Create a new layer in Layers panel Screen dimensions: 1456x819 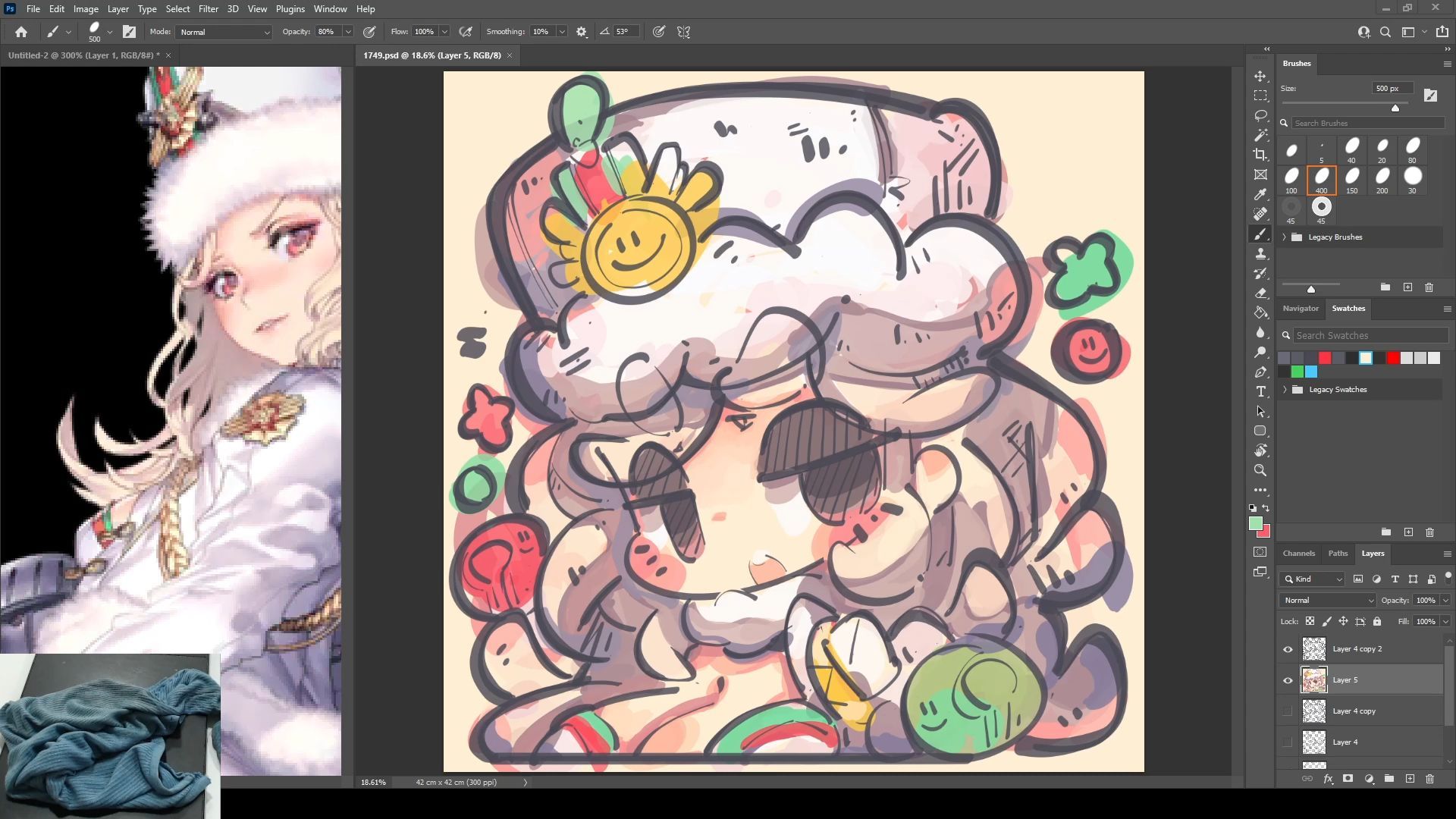pyautogui.click(x=1410, y=779)
